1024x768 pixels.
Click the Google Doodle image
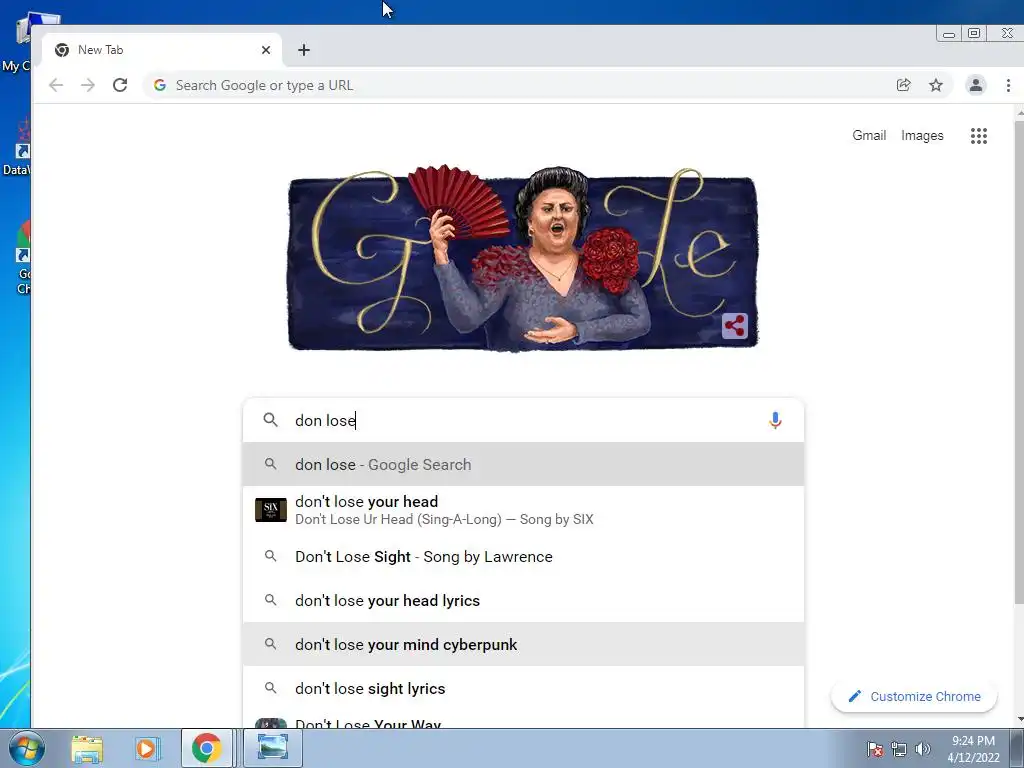(x=523, y=258)
